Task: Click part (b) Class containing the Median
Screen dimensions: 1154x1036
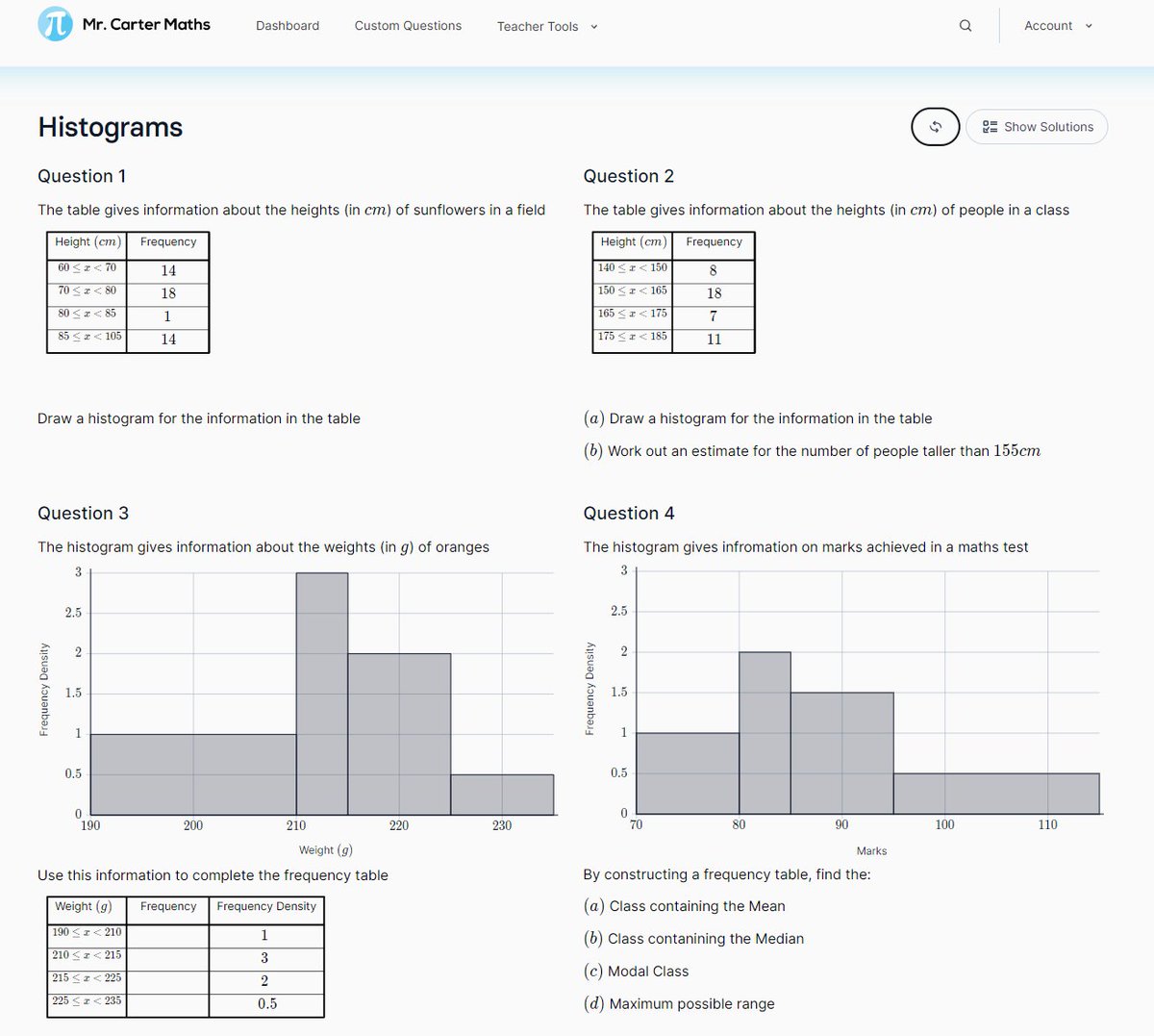Action: coord(693,939)
